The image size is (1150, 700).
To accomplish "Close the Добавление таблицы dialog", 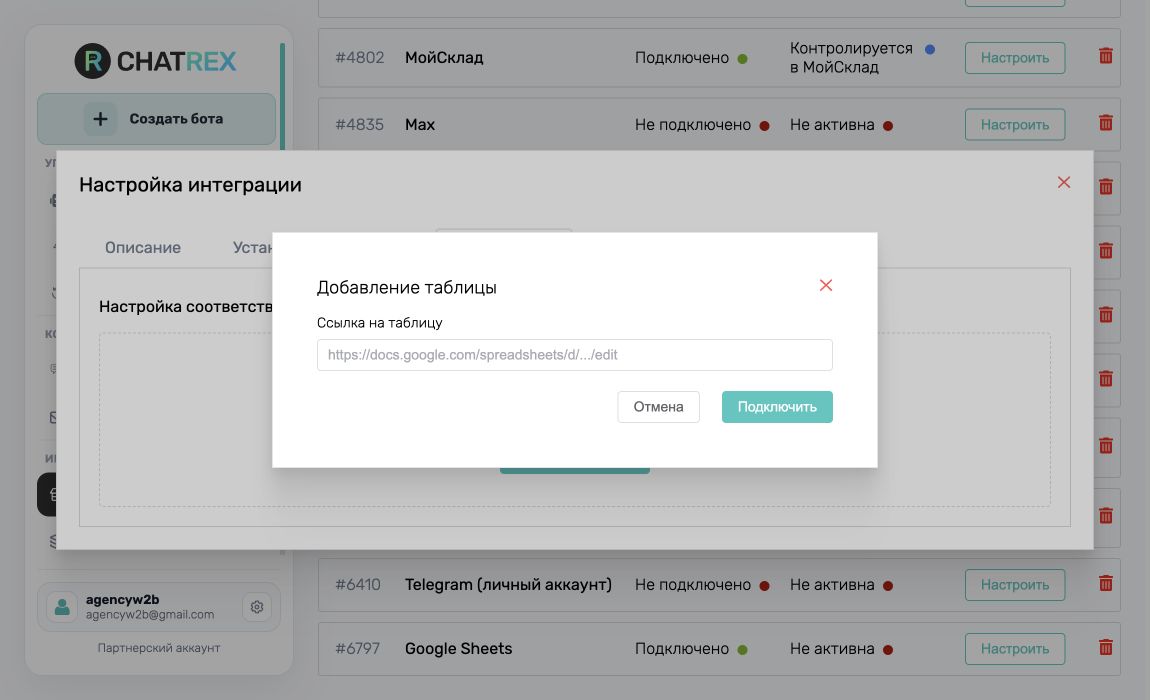I will point(826,285).
